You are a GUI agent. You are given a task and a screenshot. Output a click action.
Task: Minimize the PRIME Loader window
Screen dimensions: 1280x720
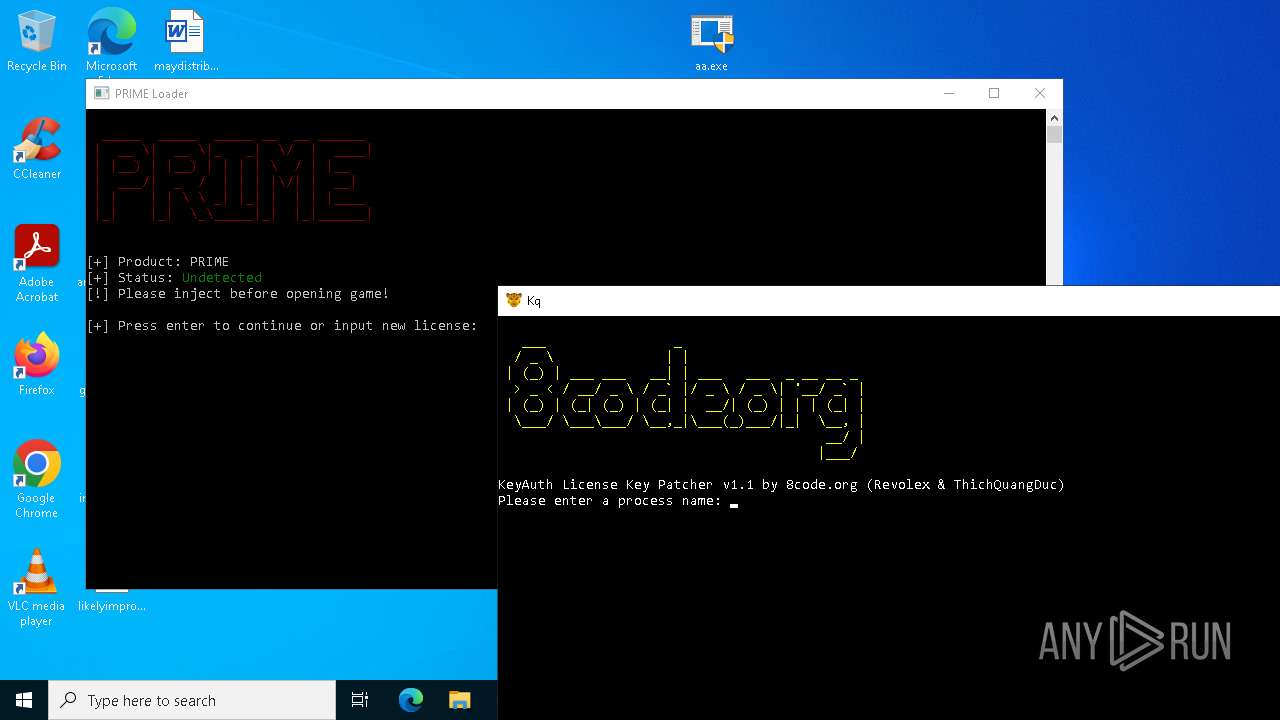948,93
